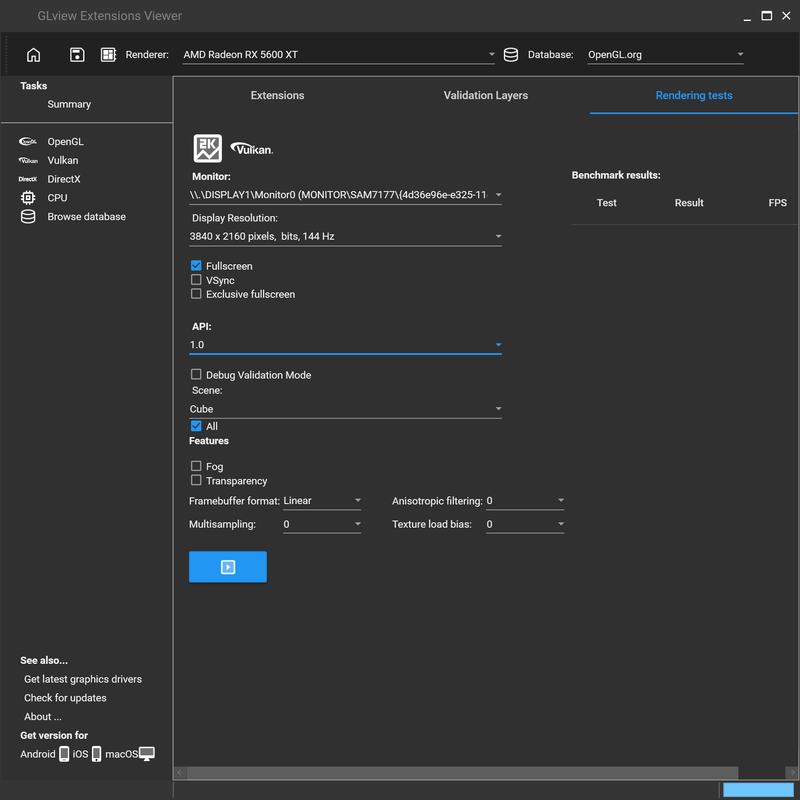Minimize the GLview window
Image resolution: width=800 pixels, height=800 pixels.
747,17
